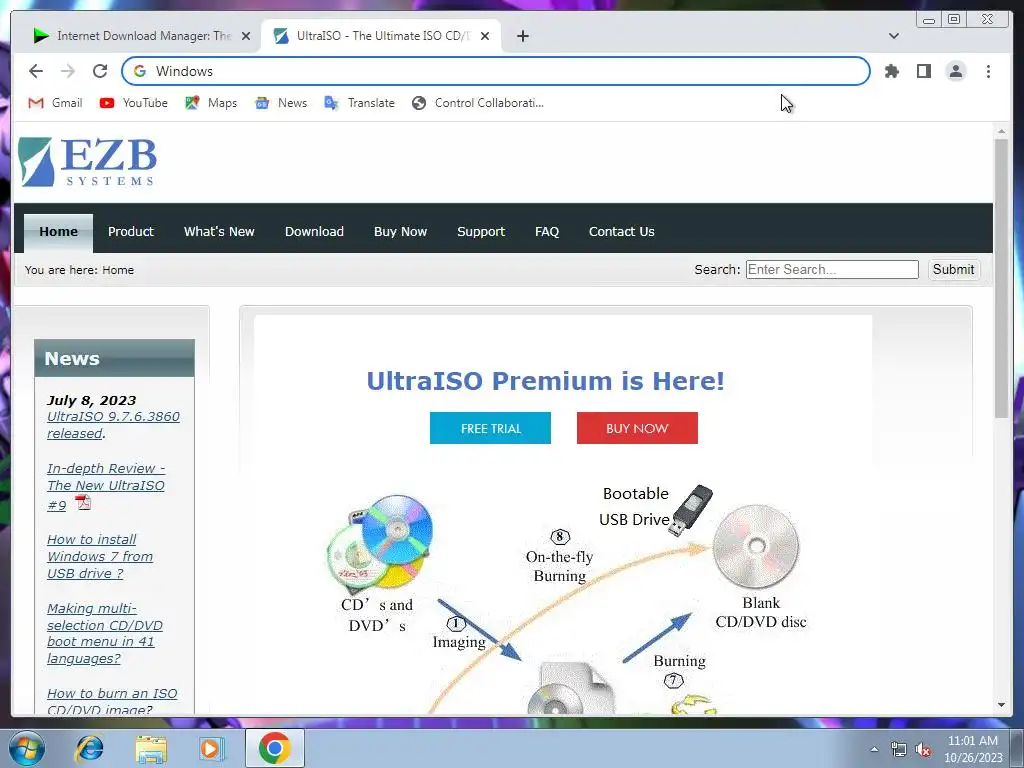
Task: Expand the tab search dropdown arrow
Action: click(893, 36)
